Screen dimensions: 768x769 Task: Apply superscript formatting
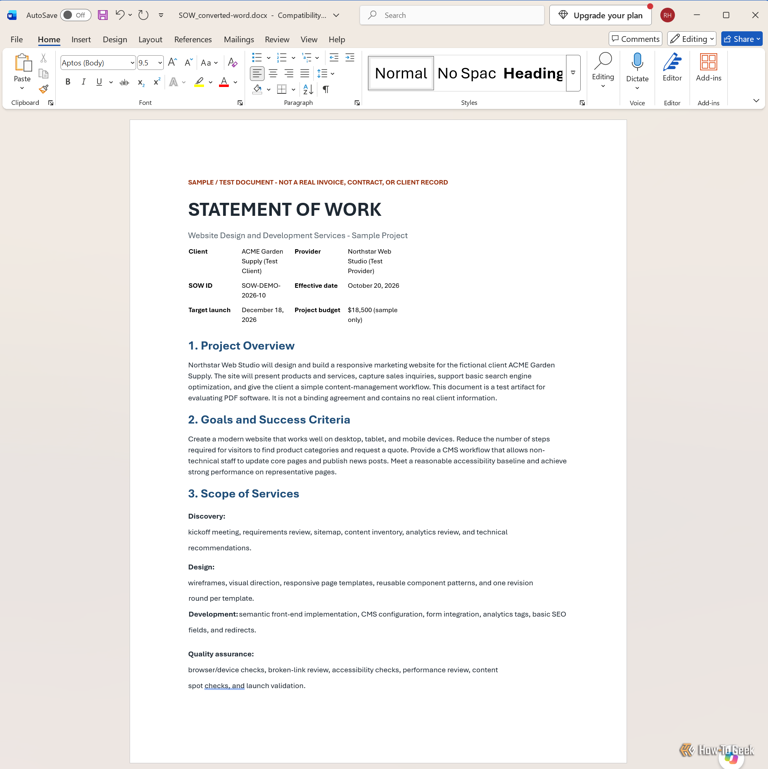(156, 82)
